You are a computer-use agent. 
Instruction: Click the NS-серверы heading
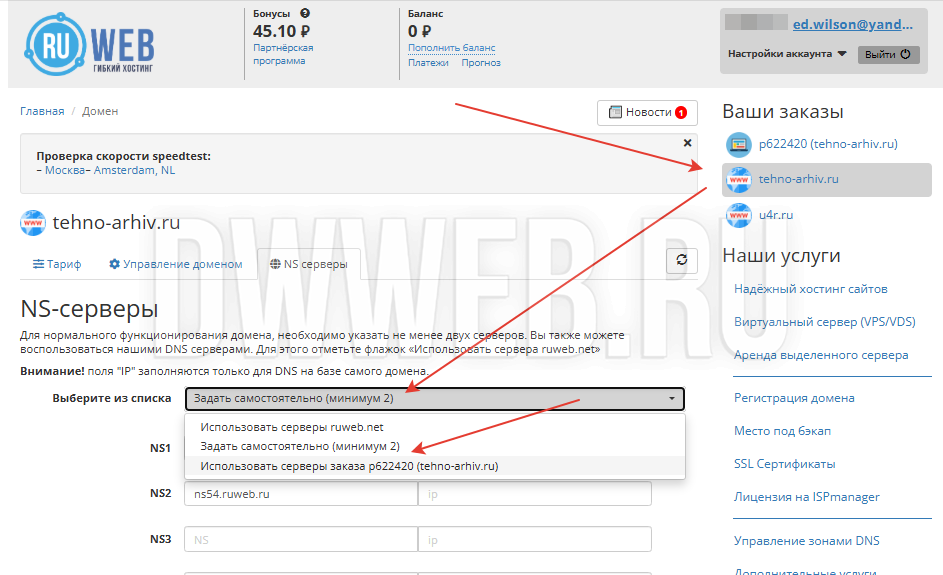click(89, 309)
